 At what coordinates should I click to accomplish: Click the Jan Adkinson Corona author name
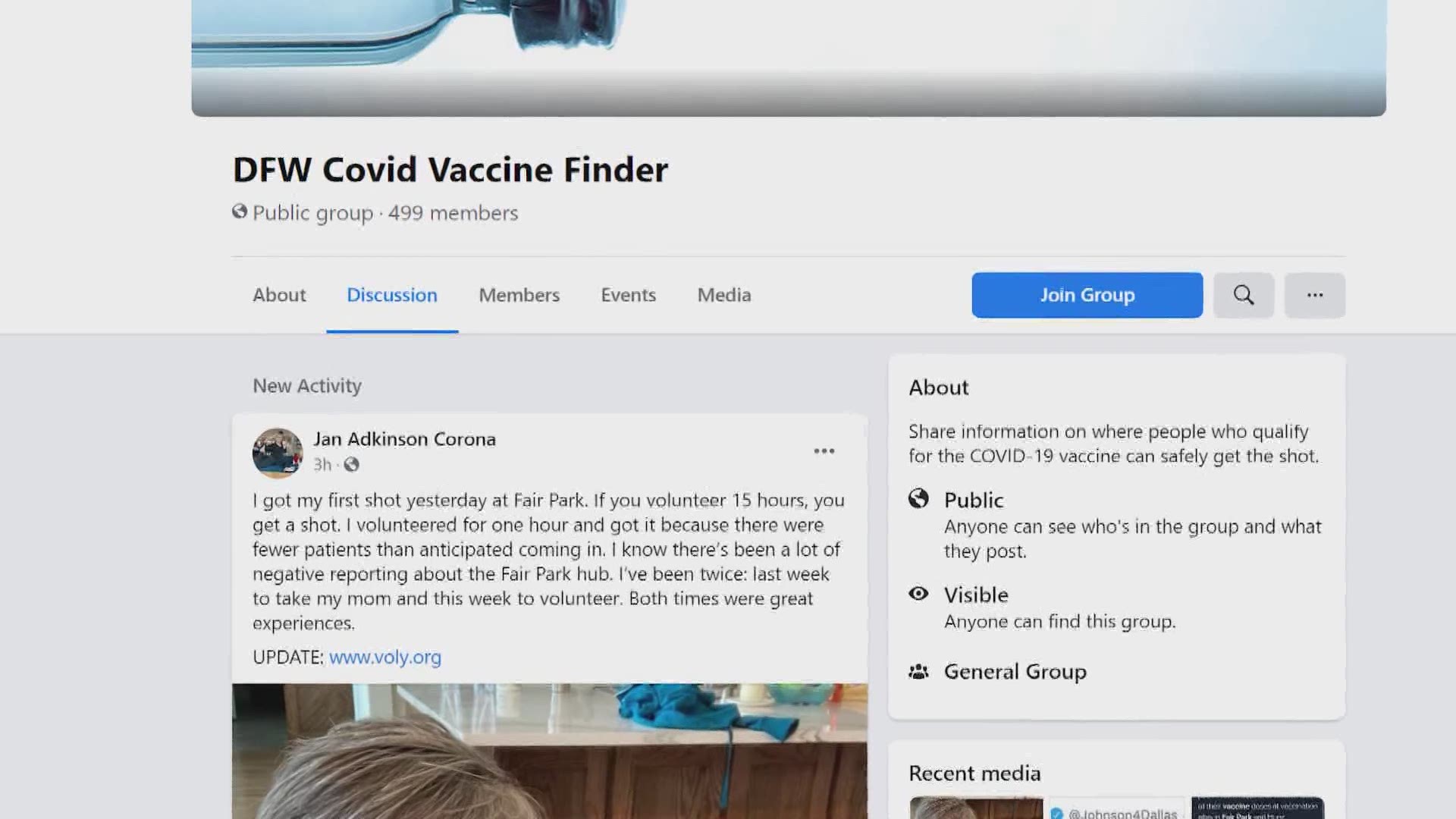pos(405,439)
